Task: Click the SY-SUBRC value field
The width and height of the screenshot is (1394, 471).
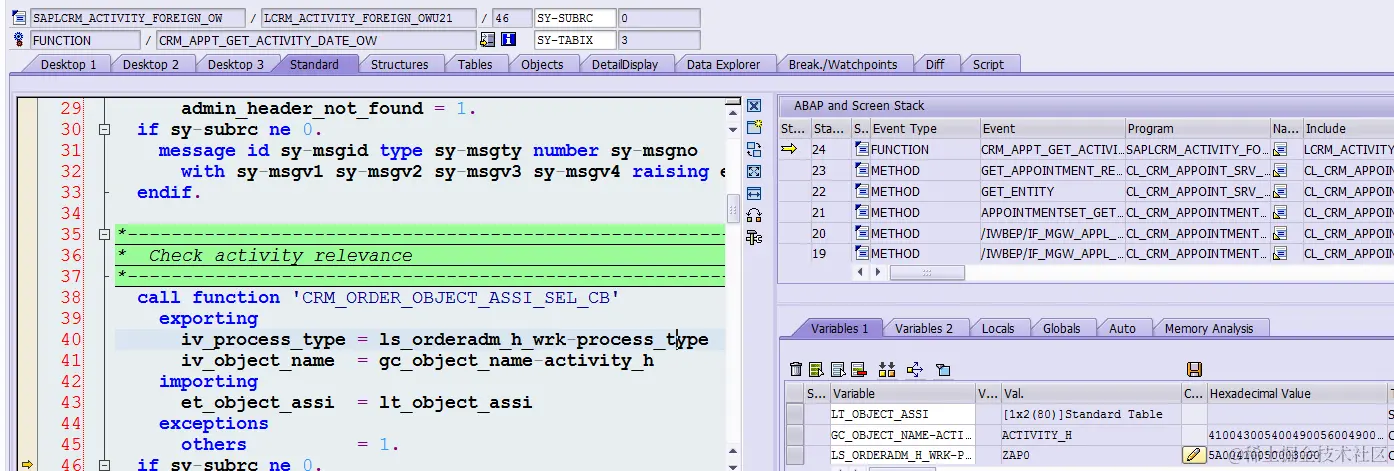Action: (x=659, y=18)
